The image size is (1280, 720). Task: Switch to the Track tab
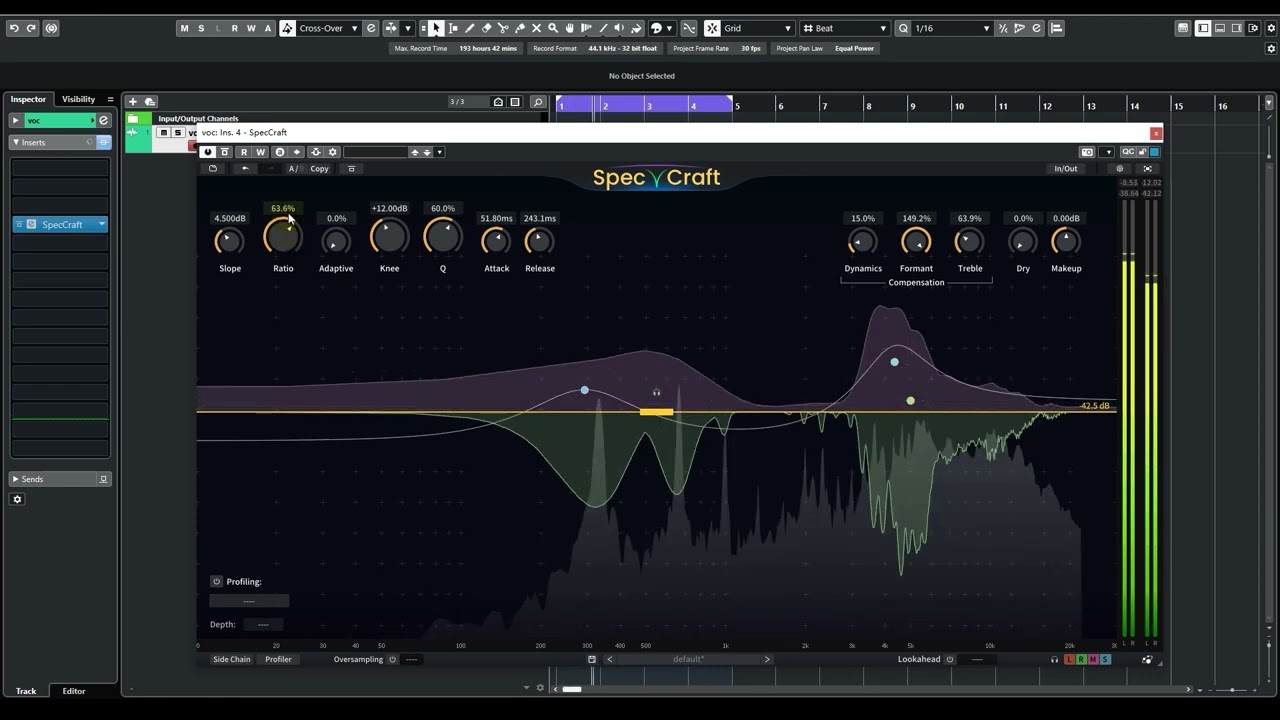[x=26, y=691]
